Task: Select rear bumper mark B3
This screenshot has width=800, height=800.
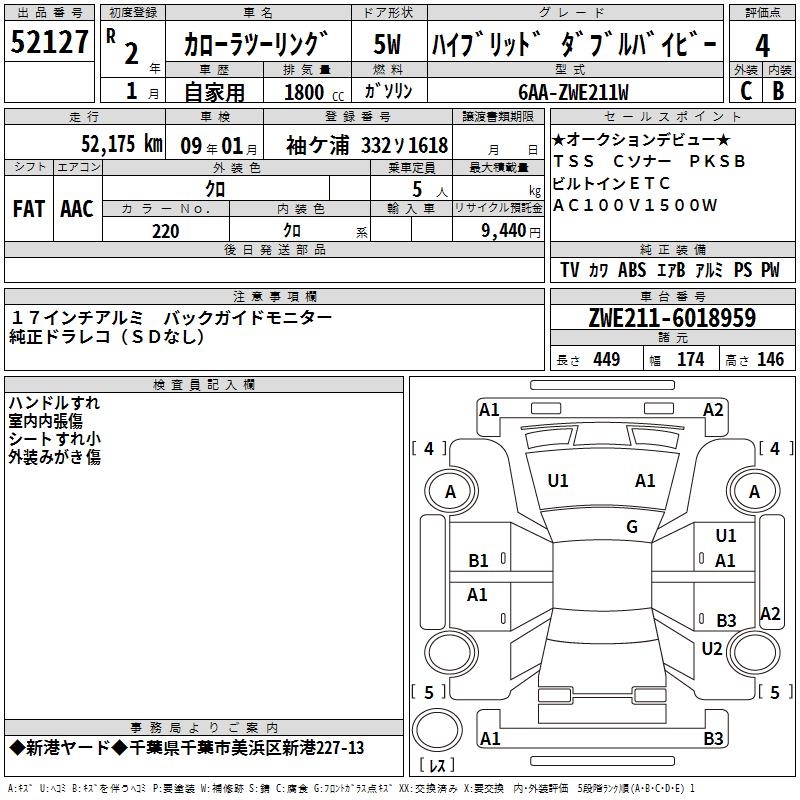Action: point(713,738)
